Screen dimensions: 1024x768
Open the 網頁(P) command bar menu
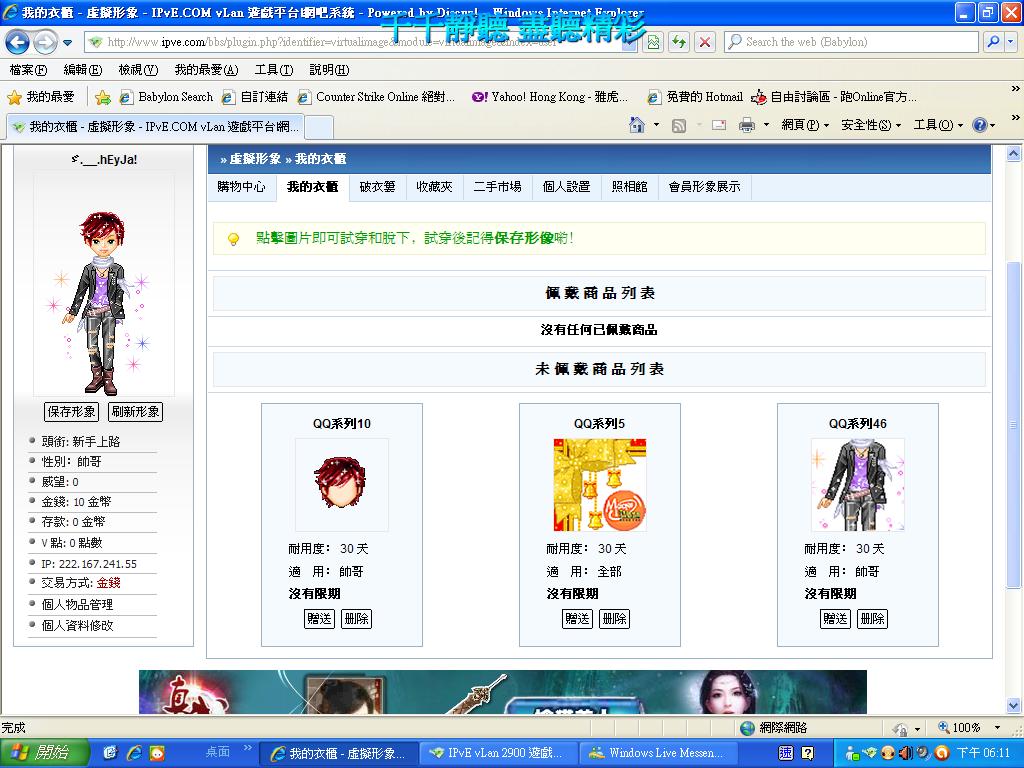(805, 125)
